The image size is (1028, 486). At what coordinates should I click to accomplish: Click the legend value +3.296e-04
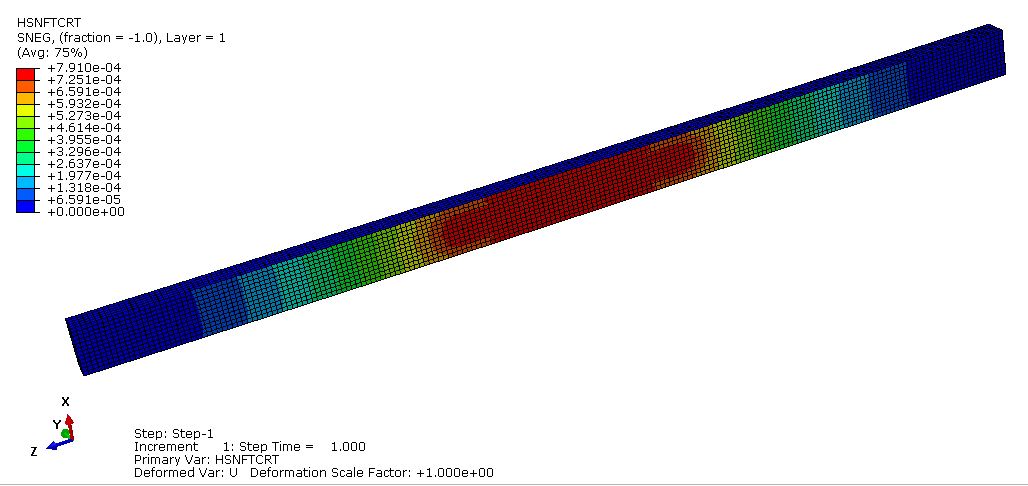(85, 152)
